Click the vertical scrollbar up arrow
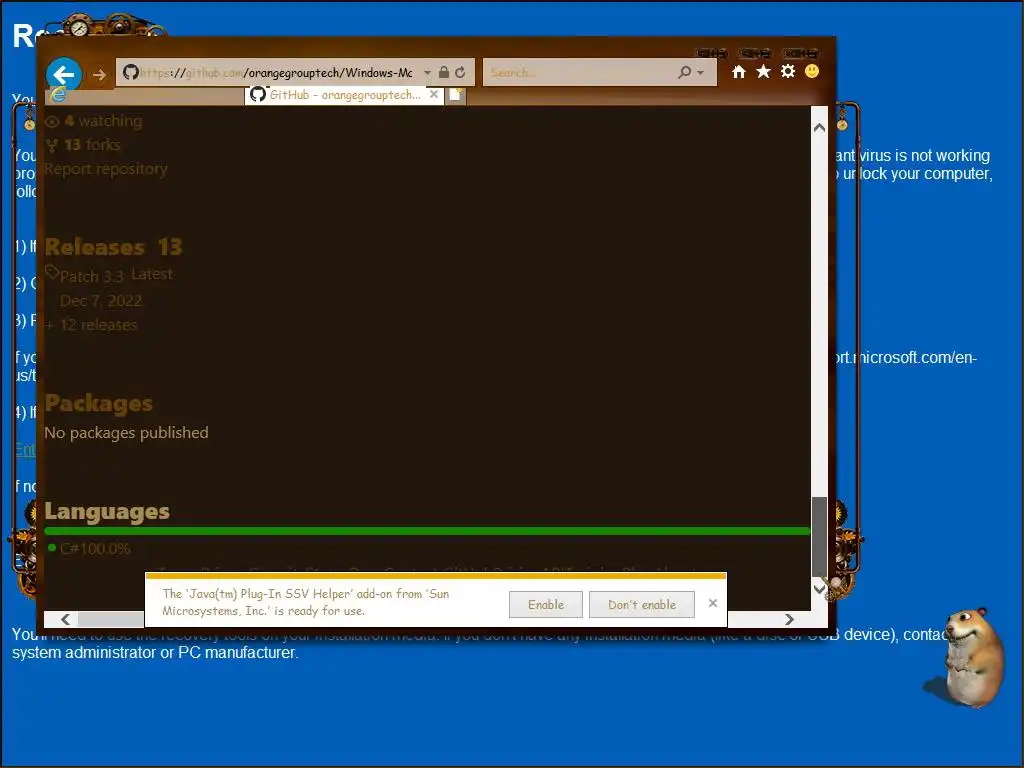 coord(820,128)
